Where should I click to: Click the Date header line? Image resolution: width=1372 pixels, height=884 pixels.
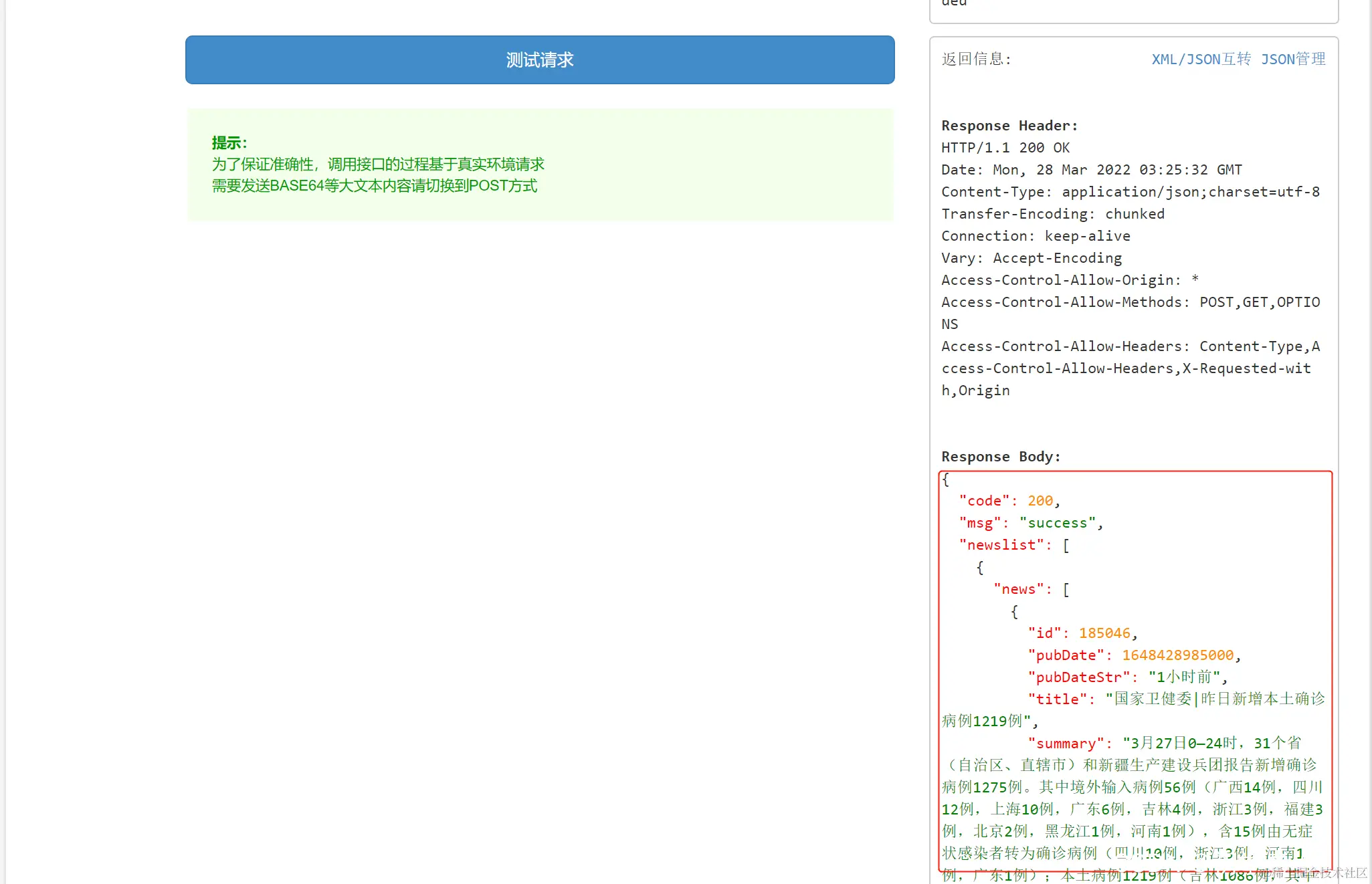pos(1091,170)
